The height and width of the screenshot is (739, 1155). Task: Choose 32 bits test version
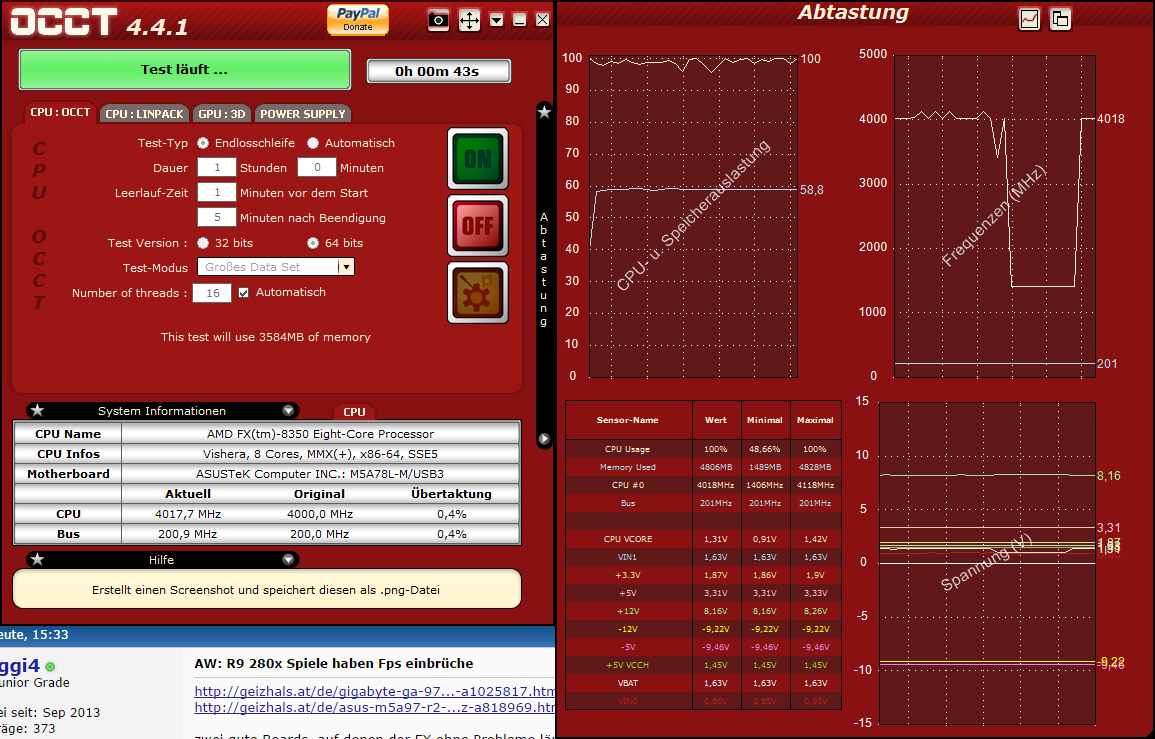pyautogui.click(x=203, y=242)
